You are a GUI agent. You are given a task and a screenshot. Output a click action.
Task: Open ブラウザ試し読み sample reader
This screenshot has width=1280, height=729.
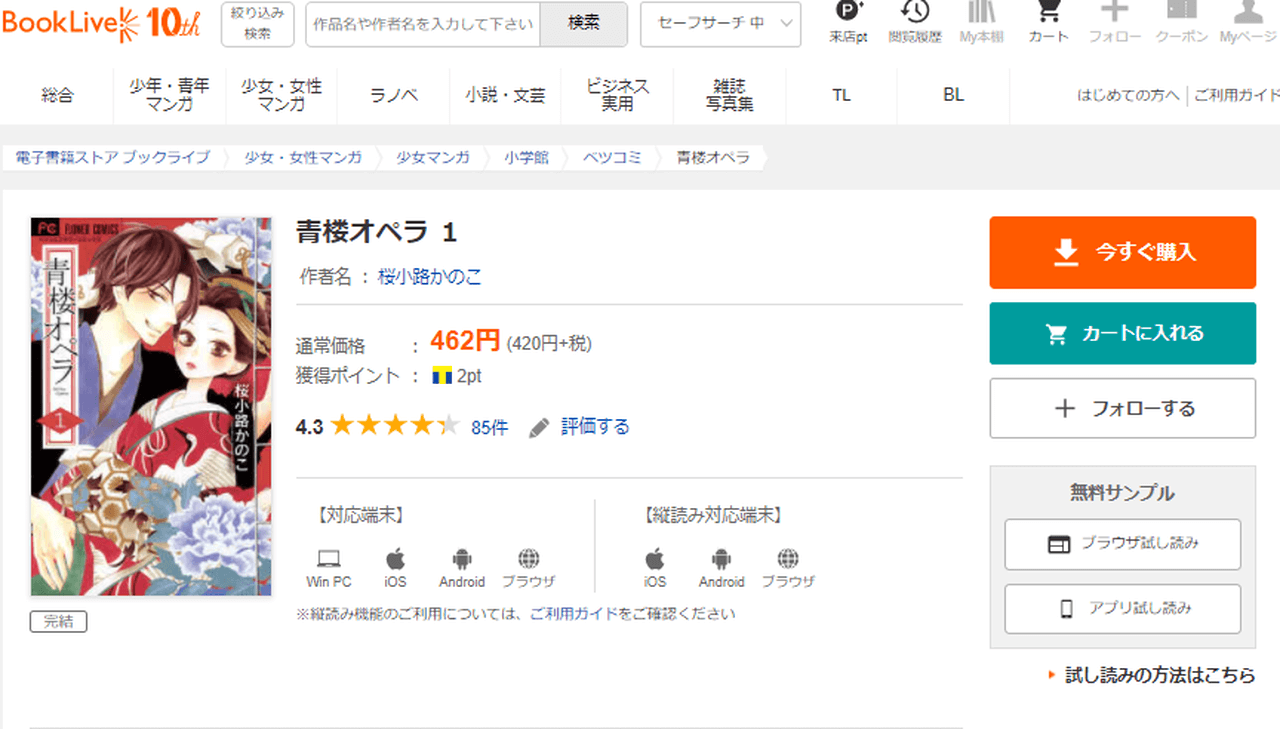pyautogui.click(x=1122, y=544)
